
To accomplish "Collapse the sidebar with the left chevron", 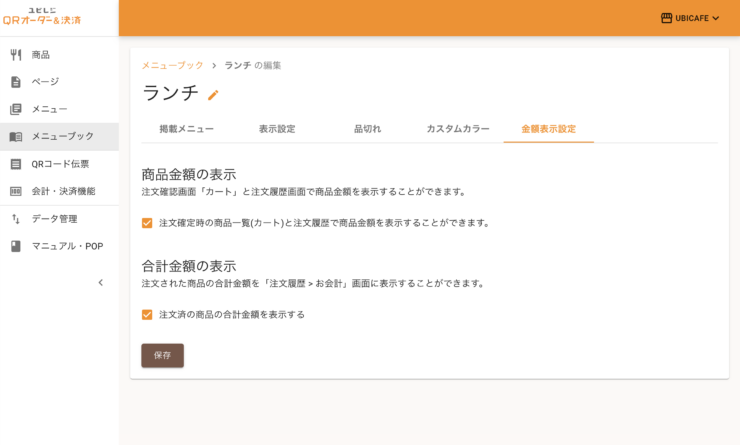I will [x=101, y=283].
